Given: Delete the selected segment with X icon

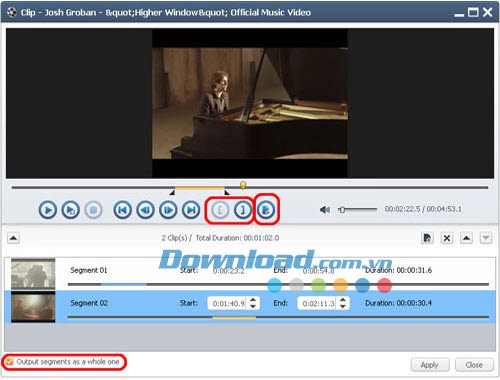Looking at the screenshot, I should (x=447, y=238).
